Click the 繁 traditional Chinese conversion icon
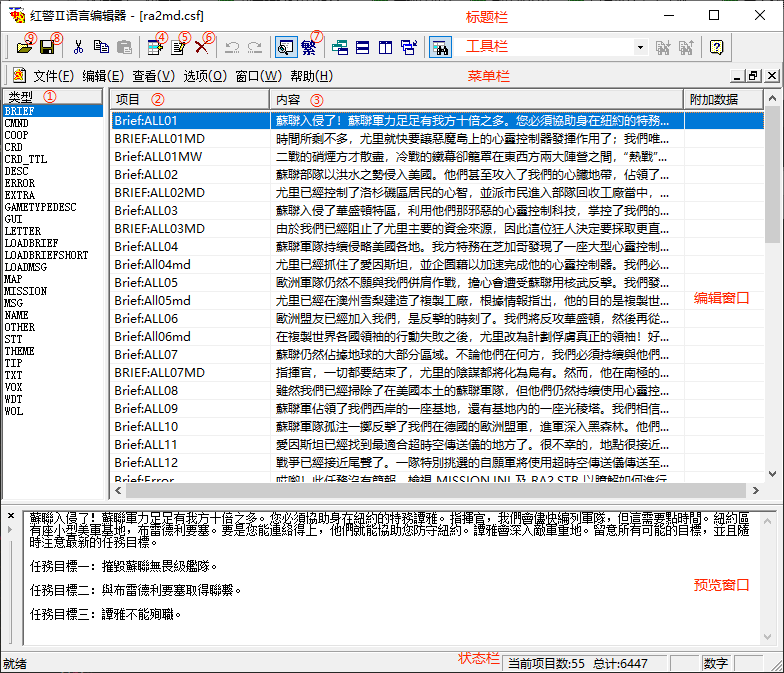The height and width of the screenshot is (673, 784). [x=308, y=48]
